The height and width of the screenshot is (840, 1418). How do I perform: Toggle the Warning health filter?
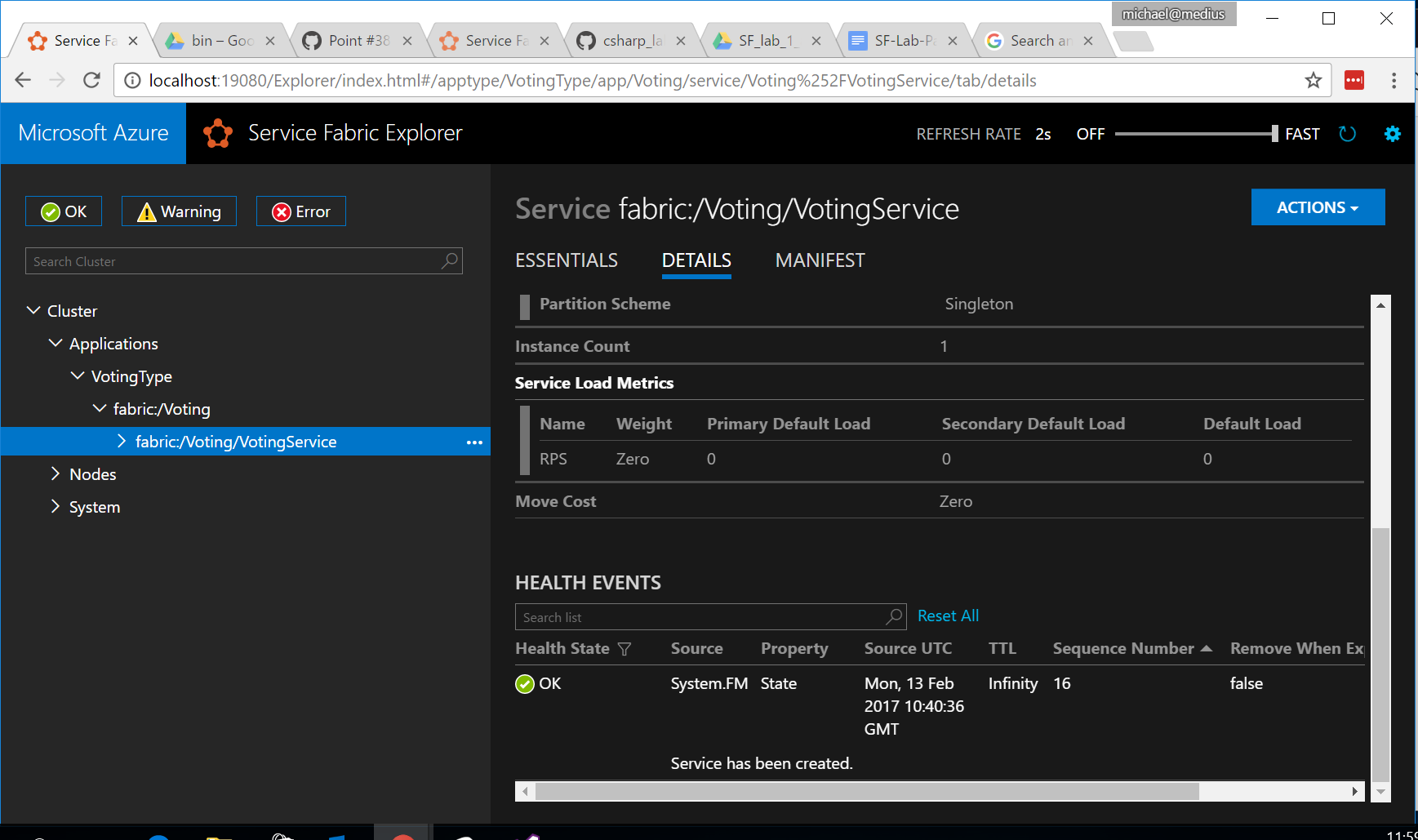point(179,211)
